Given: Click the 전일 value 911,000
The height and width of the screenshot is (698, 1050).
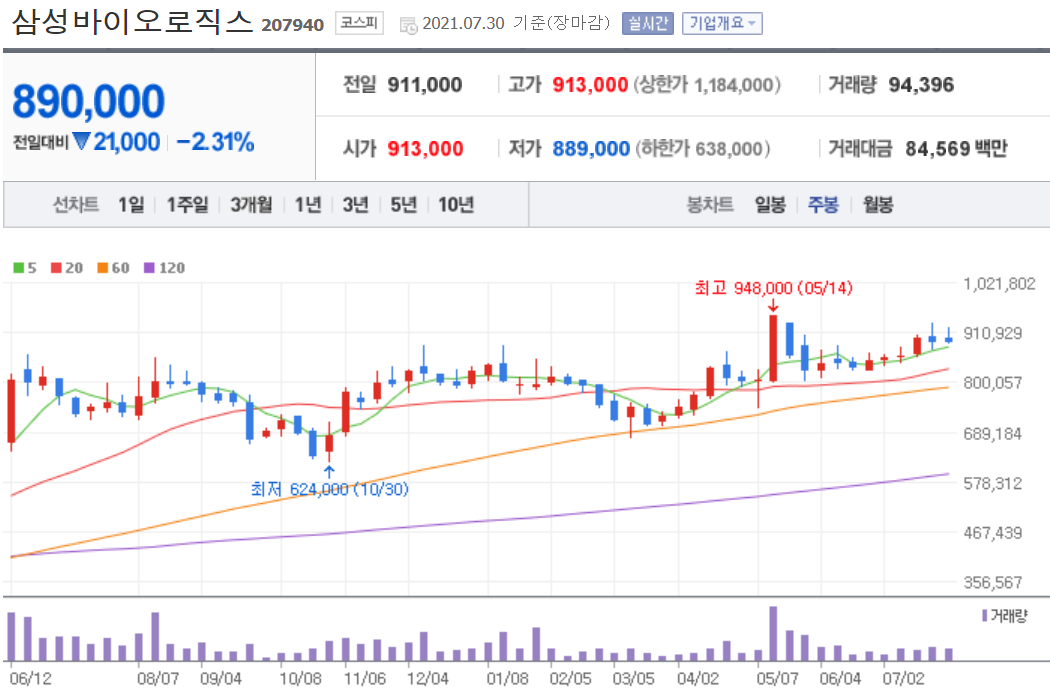Looking at the screenshot, I should (x=425, y=85).
